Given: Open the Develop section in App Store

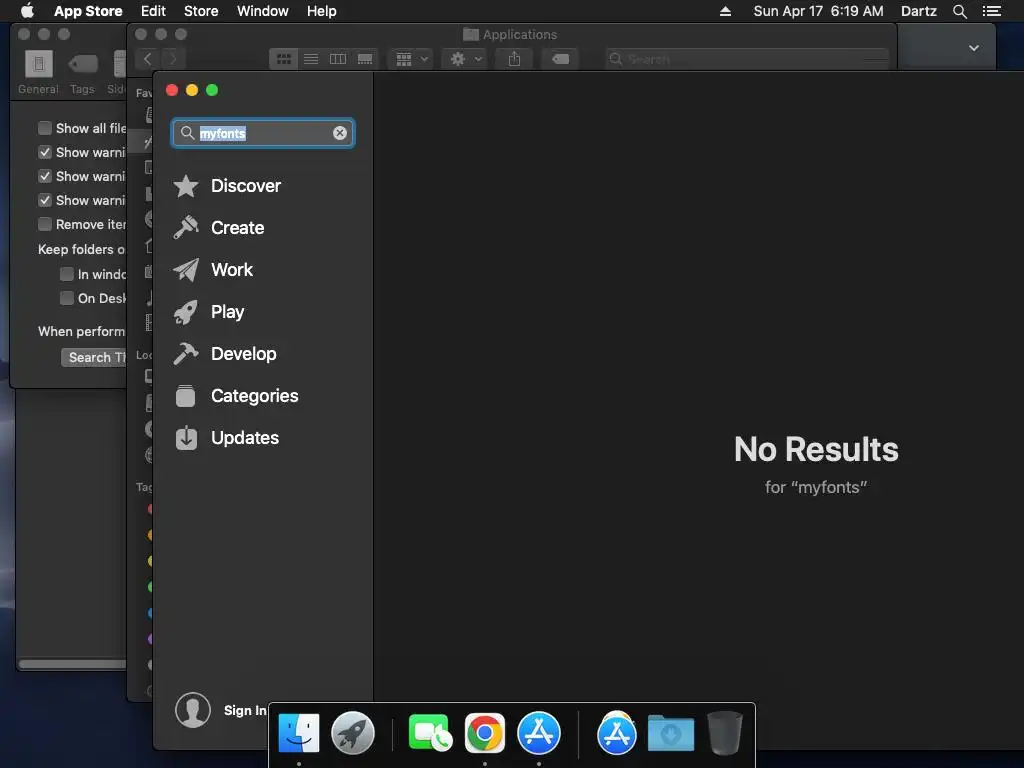Looking at the screenshot, I should pyautogui.click(x=225, y=354).
